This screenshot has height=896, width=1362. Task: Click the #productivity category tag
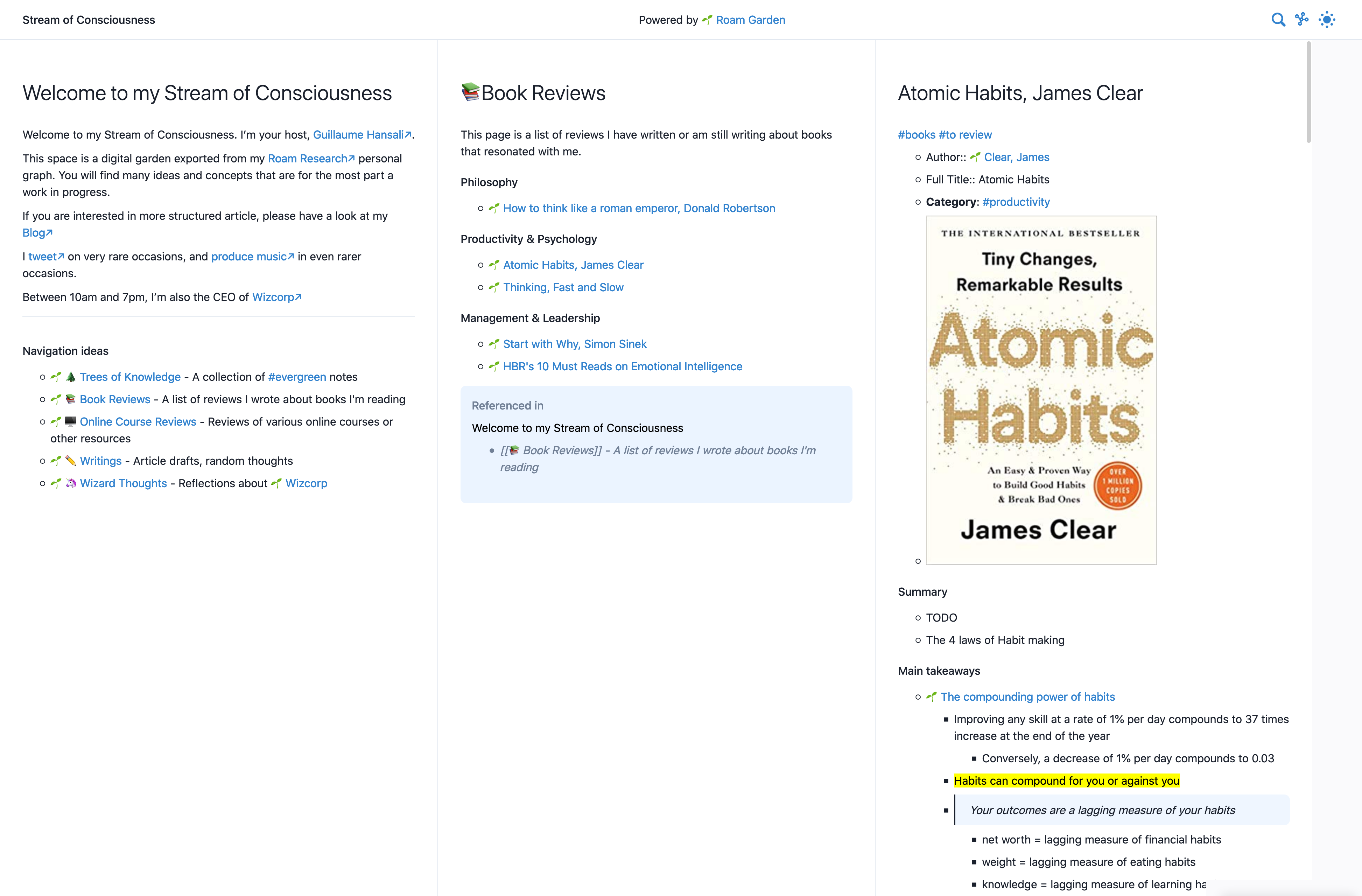[1016, 202]
